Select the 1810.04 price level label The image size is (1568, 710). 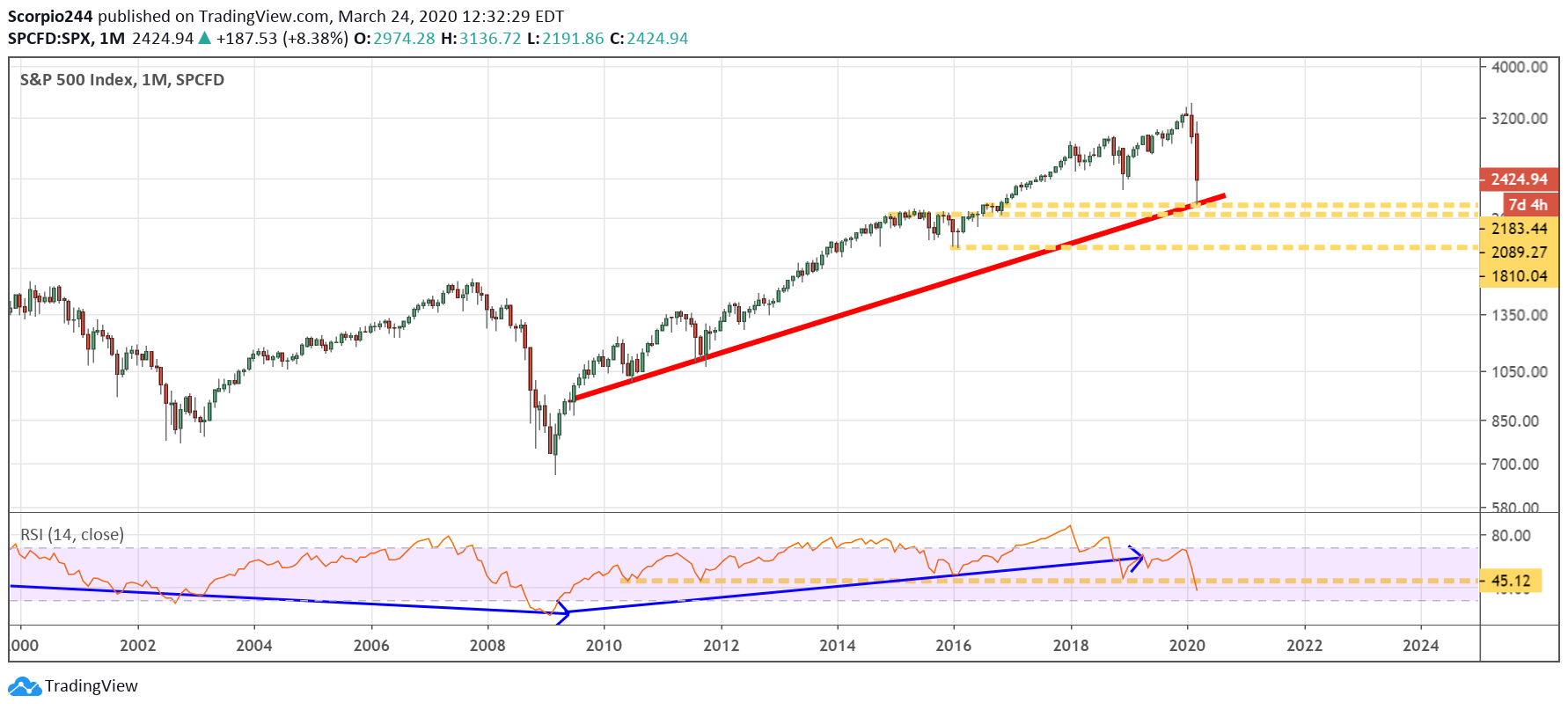1520,276
